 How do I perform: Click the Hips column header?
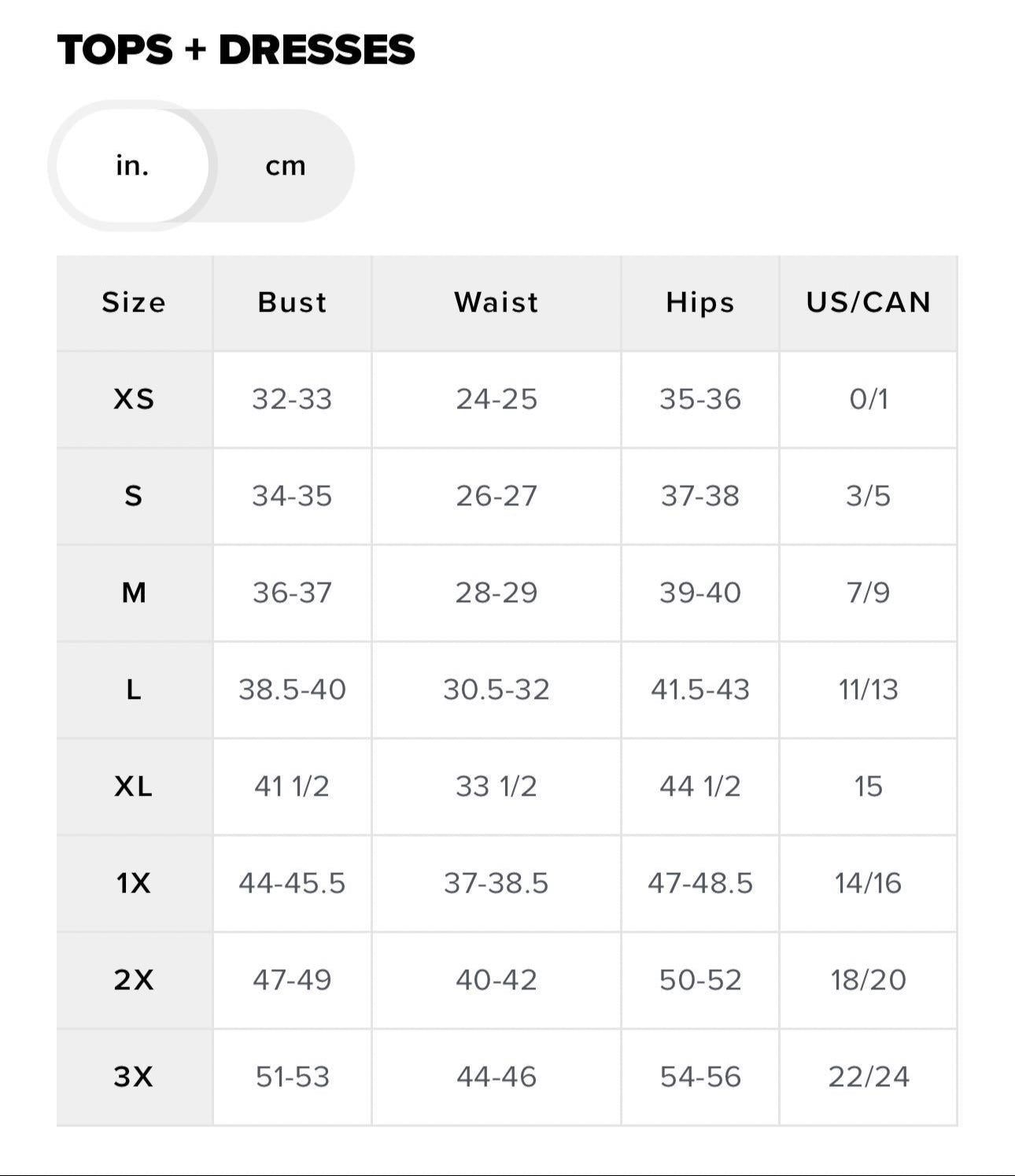coord(699,303)
